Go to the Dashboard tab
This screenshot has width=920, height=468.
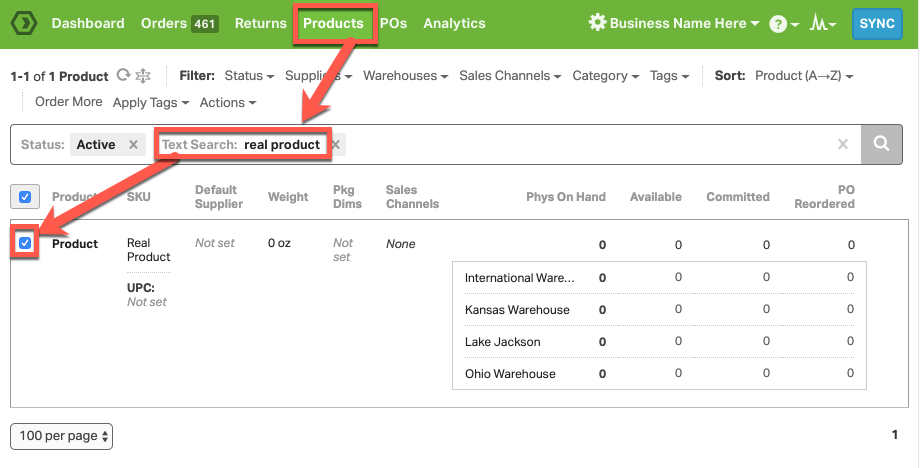tap(88, 23)
